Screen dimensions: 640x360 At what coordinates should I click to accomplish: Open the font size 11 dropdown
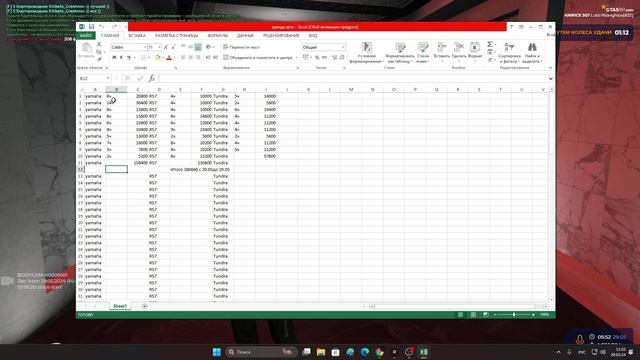pos(159,47)
